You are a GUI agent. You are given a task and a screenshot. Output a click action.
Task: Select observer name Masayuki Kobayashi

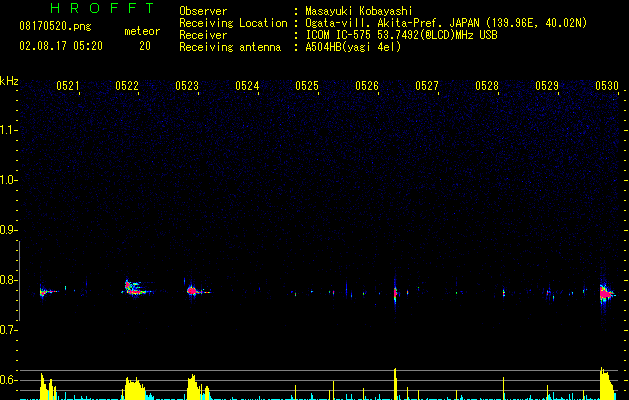(359, 11)
